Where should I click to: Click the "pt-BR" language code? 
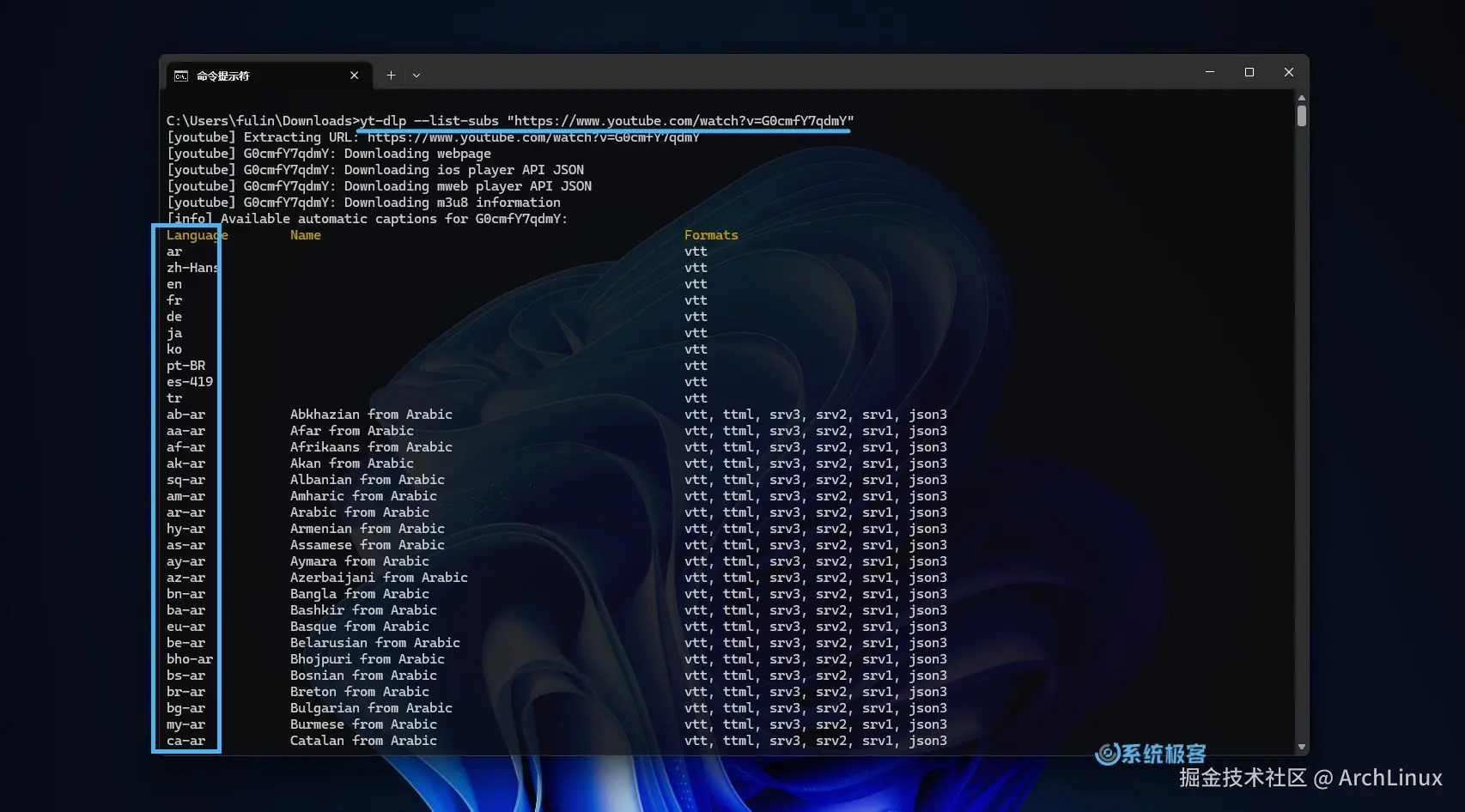186,366
